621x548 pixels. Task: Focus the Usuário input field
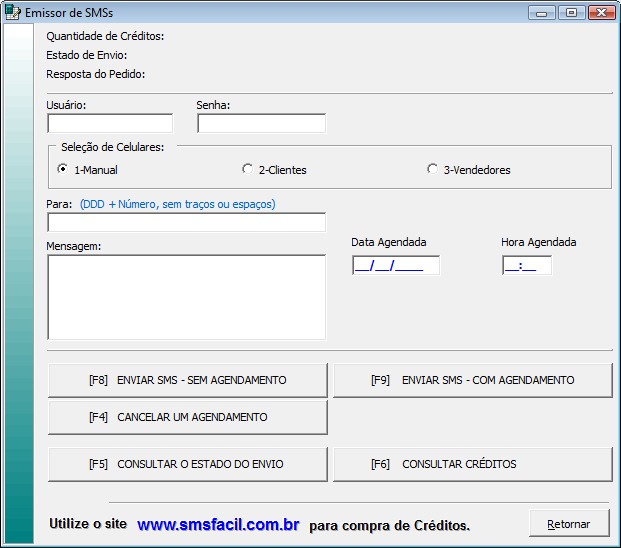pos(110,123)
